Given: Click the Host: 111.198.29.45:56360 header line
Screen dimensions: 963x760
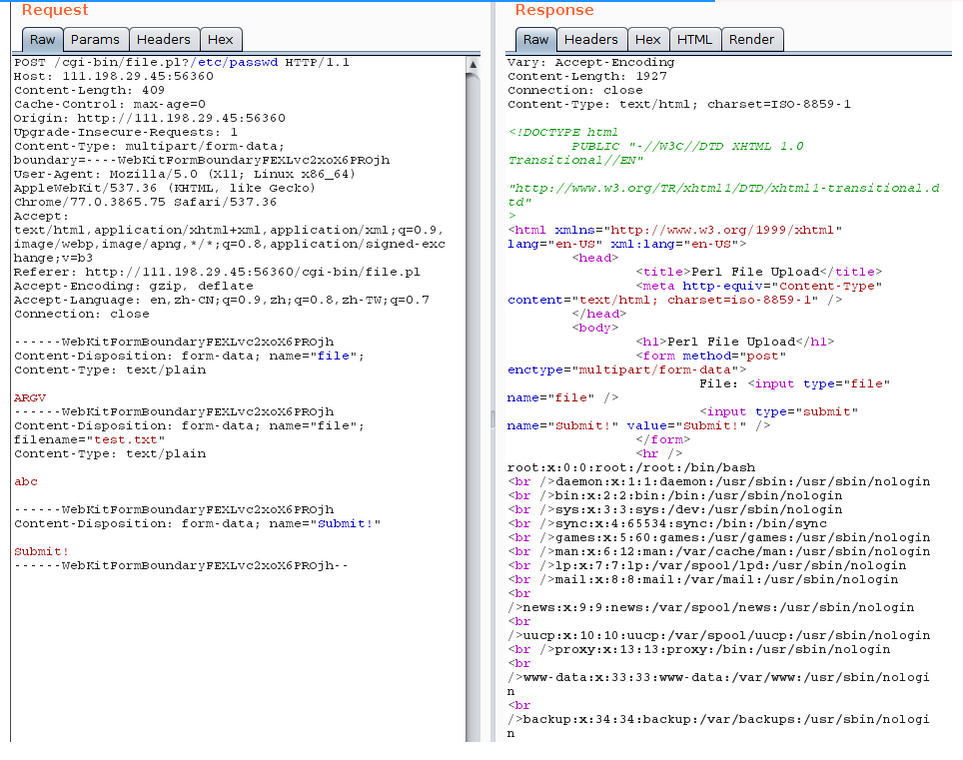Looking at the screenshot, I should coord(114,77).
